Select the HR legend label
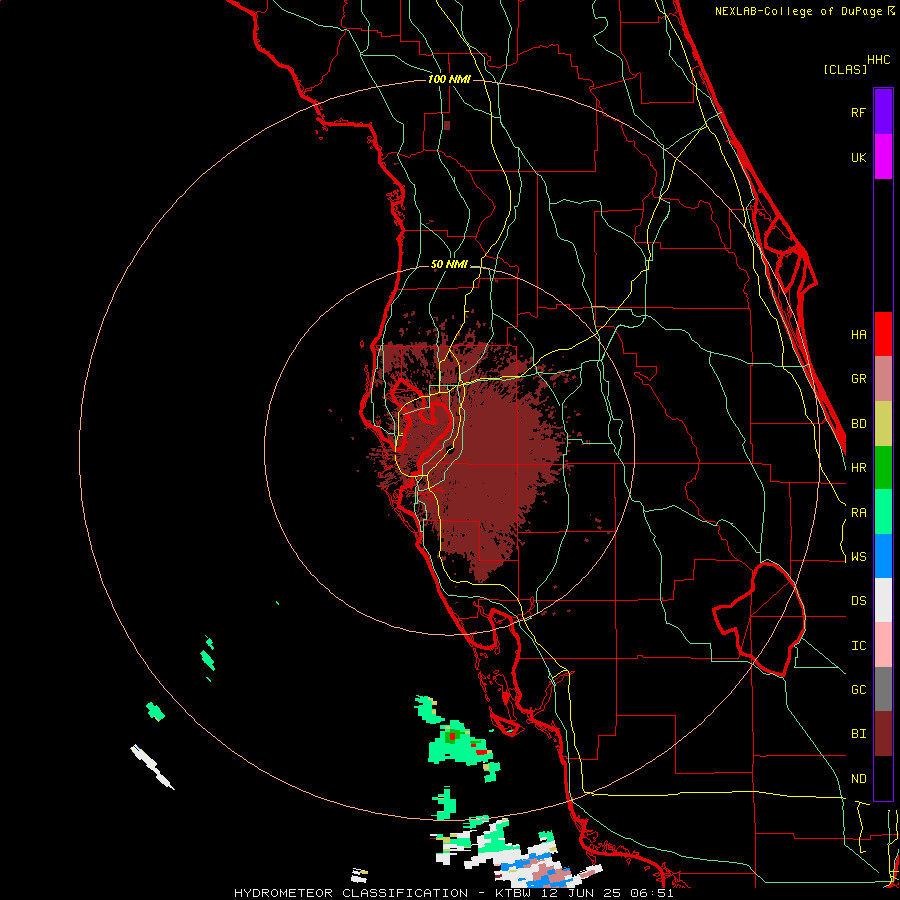The width and height of the screenshot is (900, 900). coord(858,468)
